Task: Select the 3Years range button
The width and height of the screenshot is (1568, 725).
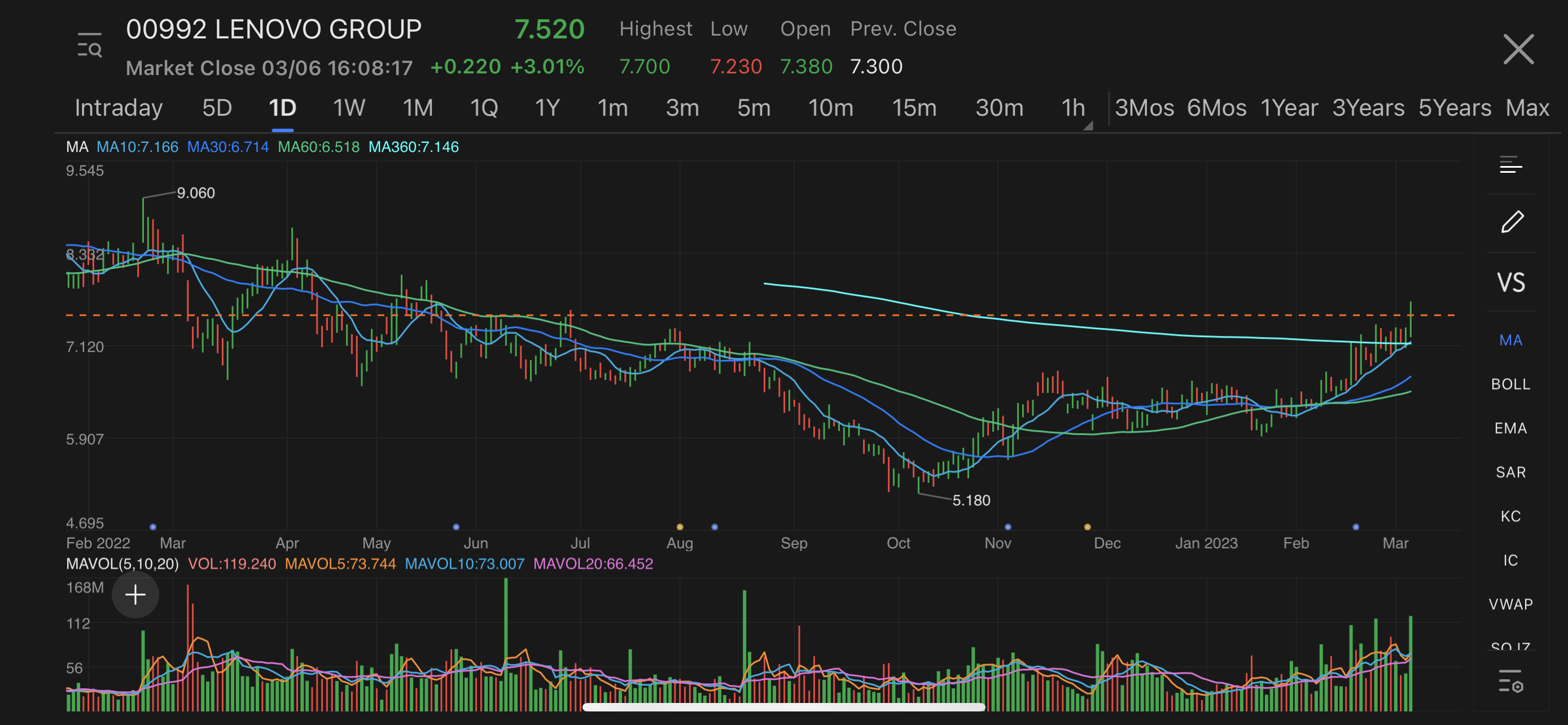Action: click(1368, 108)
